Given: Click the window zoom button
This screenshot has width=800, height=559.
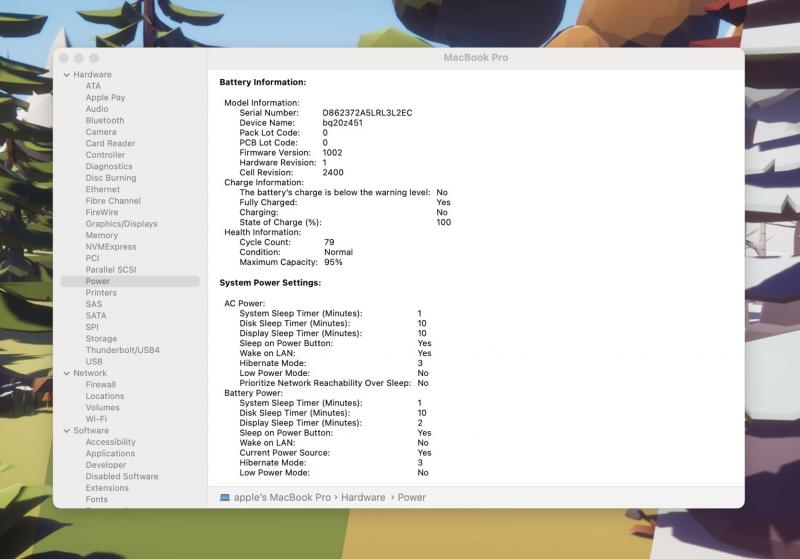Looking at the screenshot, I should (94, 58).
